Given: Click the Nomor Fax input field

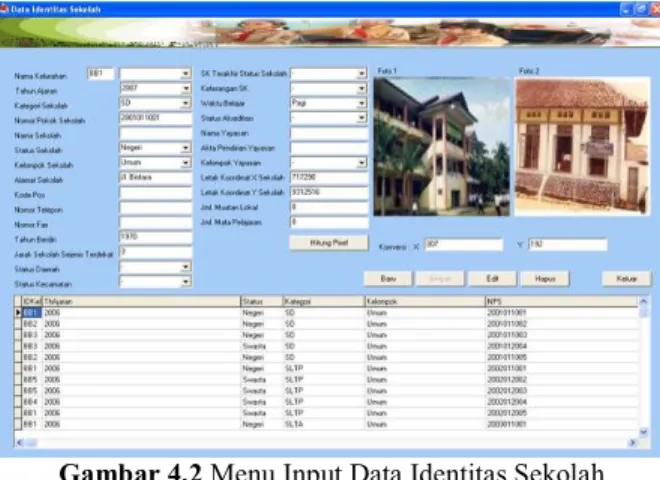Looking at the screenshot, I should pyautogui.click(x=155, y=222).
